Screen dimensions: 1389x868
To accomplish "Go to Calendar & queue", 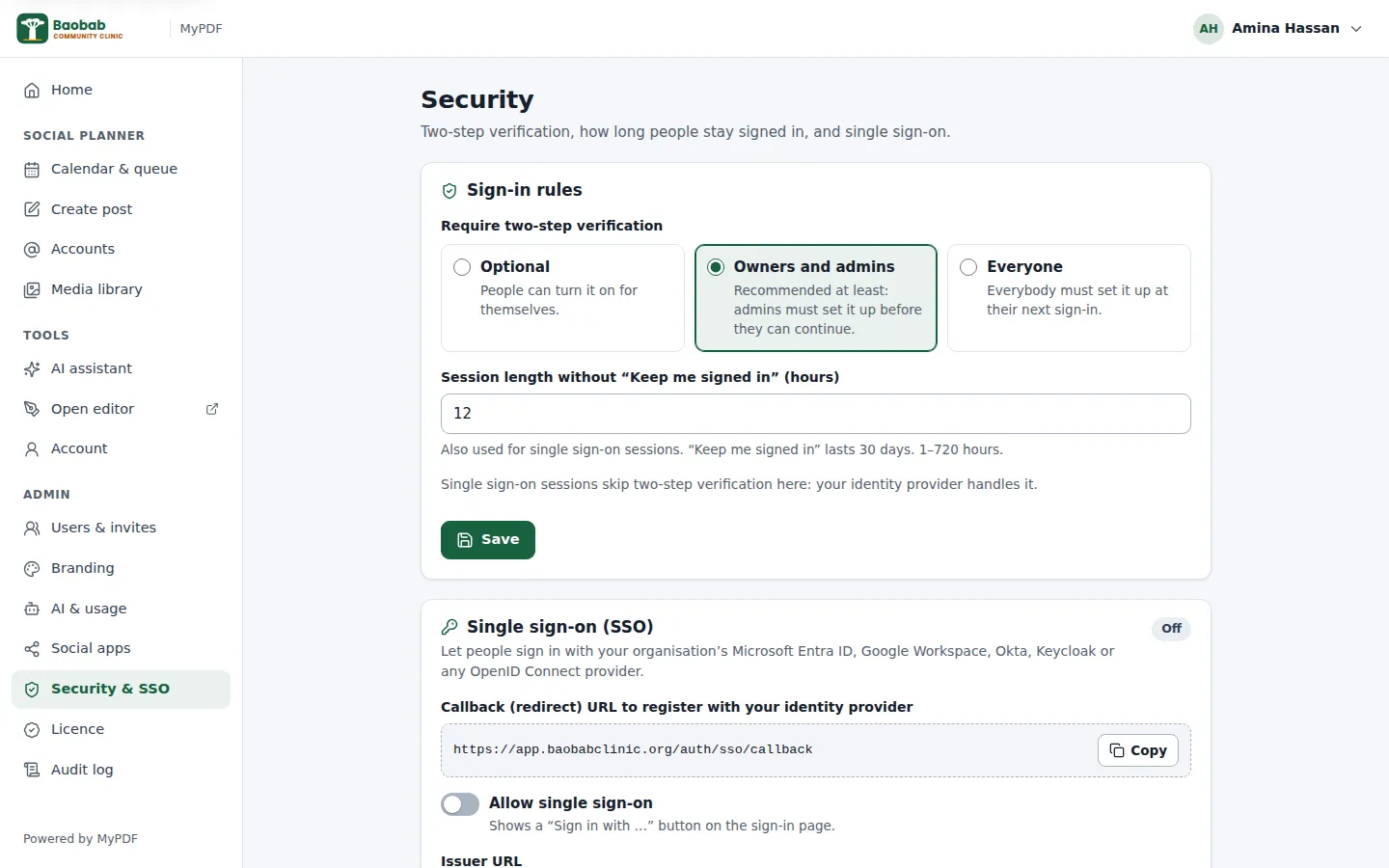I will pyautogui.click(x=121, y=170).
